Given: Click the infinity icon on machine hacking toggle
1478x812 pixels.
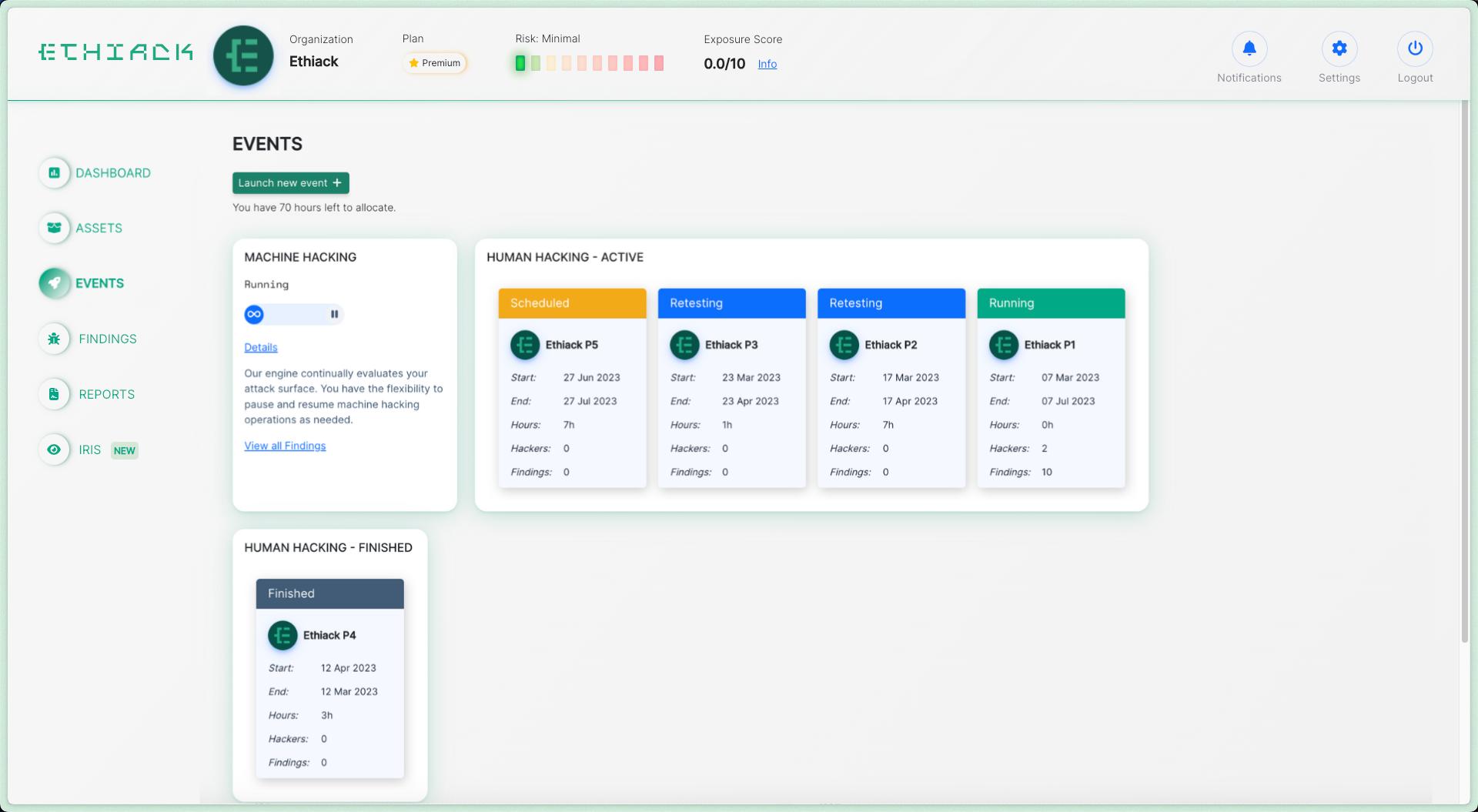Looking at the screenshot, I should (x=254, y=314).
